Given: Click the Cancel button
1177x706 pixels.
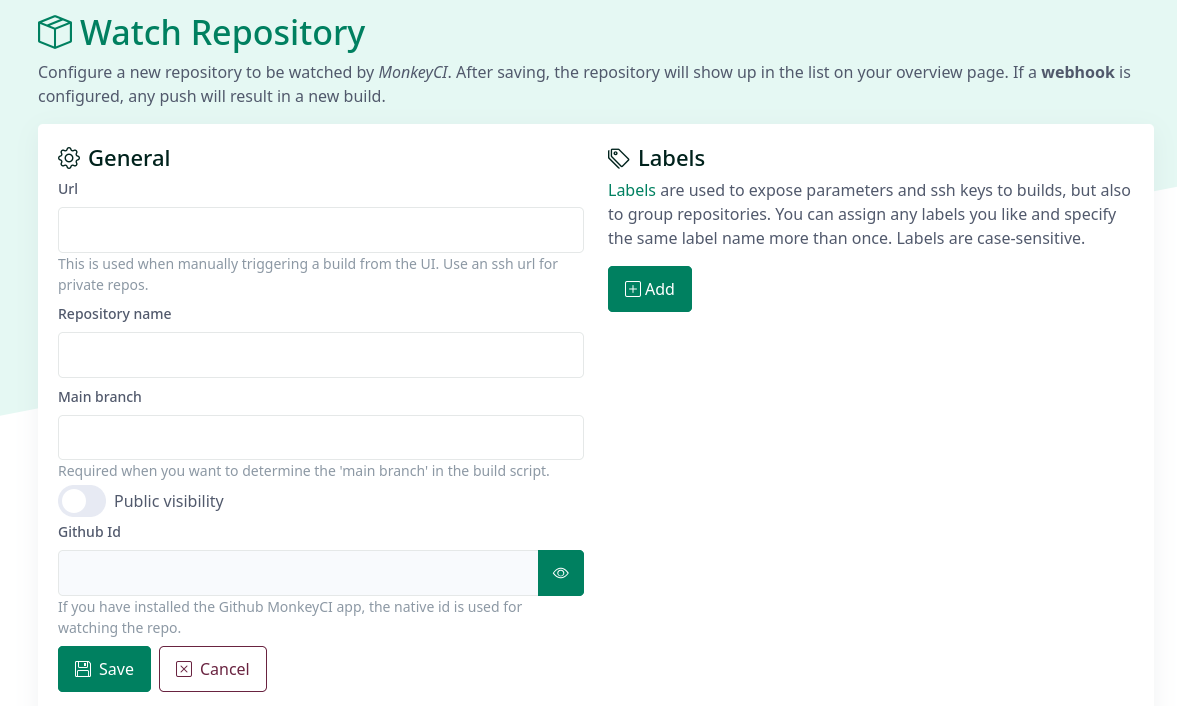Looking at the screenshot, I should coord(213,669).
